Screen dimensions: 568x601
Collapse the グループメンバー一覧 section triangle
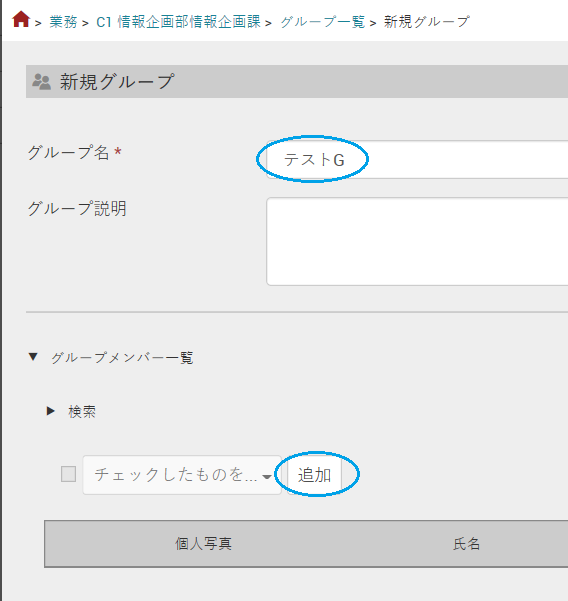pyautogui.click(x=33, y=357)
